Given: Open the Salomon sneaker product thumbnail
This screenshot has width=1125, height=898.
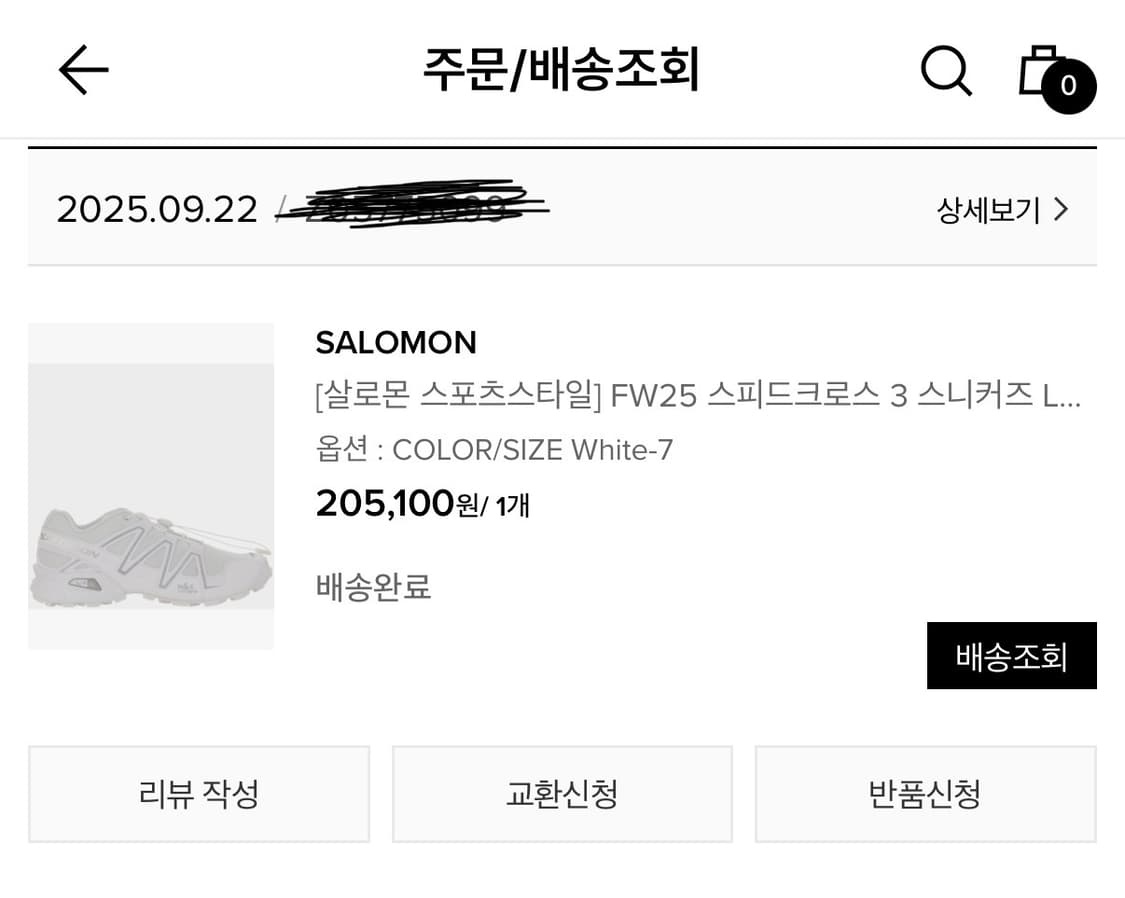Looking at the screenshot, I should click(151, 487).
